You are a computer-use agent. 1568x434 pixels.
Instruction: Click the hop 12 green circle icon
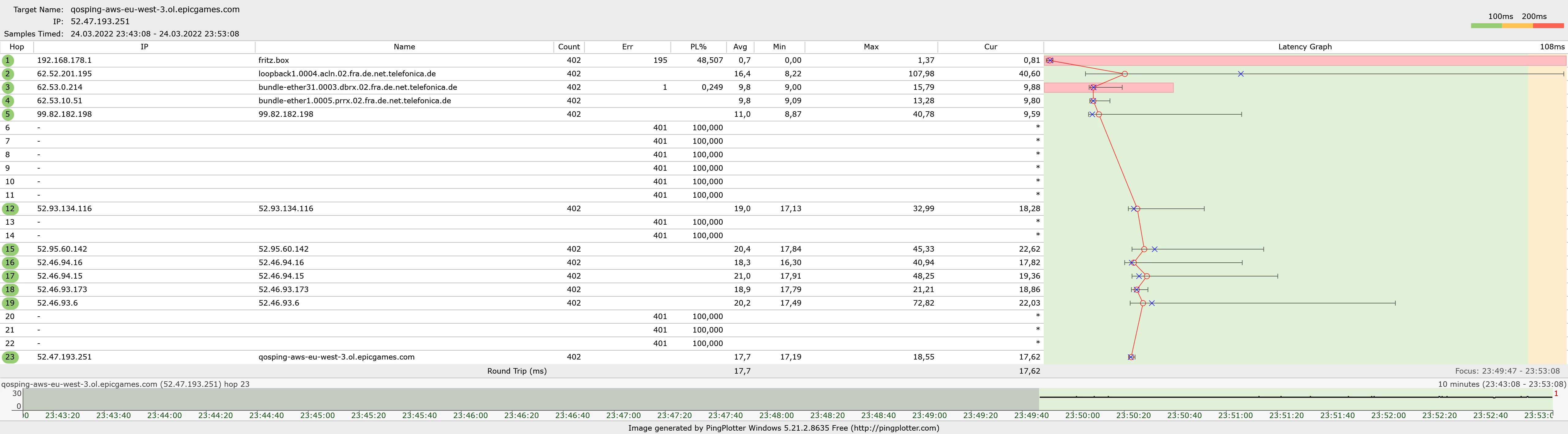(10, 208)
